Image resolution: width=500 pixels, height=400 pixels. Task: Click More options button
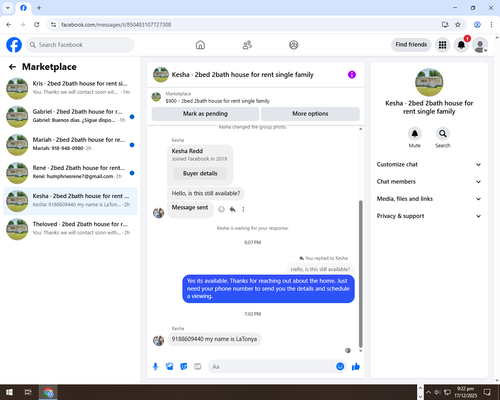click(310, 114)
